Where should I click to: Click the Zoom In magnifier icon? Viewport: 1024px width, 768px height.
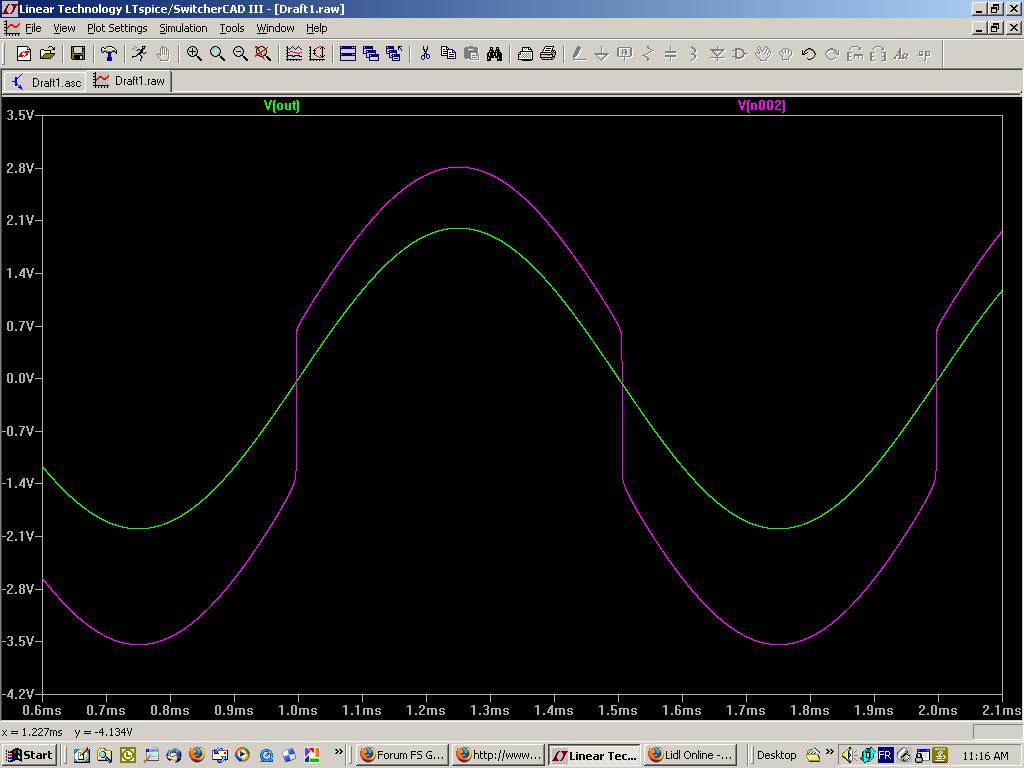(194, 54)
